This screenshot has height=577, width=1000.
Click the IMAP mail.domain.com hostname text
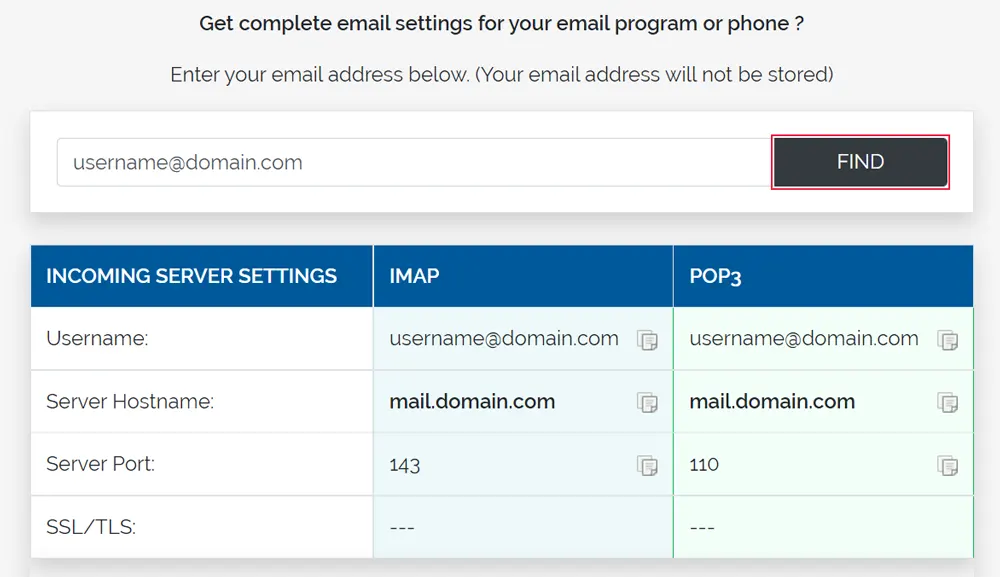point(472,402)
